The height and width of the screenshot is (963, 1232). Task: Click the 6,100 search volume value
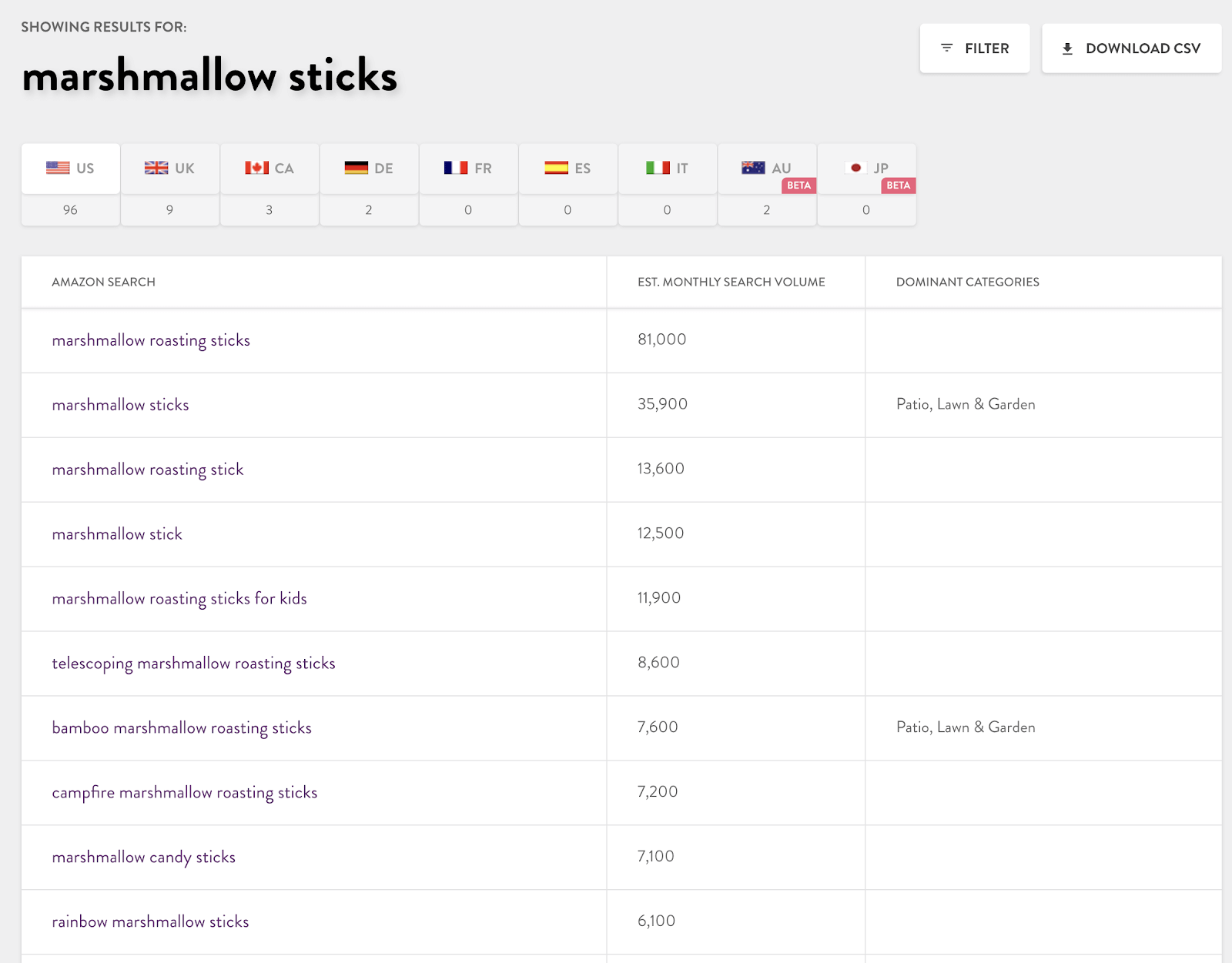click(x=656, y=921)
